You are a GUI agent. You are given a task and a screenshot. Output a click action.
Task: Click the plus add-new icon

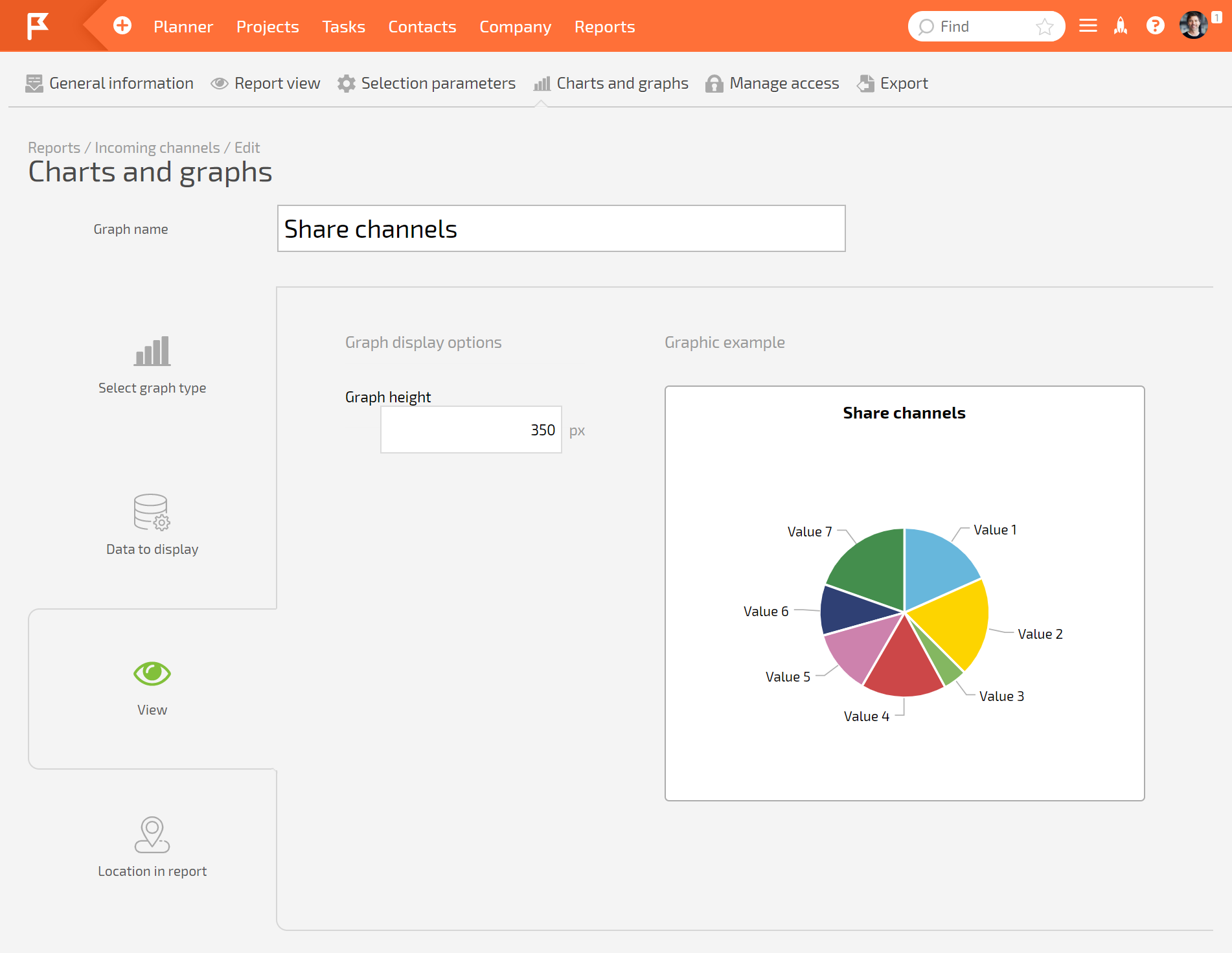click(122, 26)
